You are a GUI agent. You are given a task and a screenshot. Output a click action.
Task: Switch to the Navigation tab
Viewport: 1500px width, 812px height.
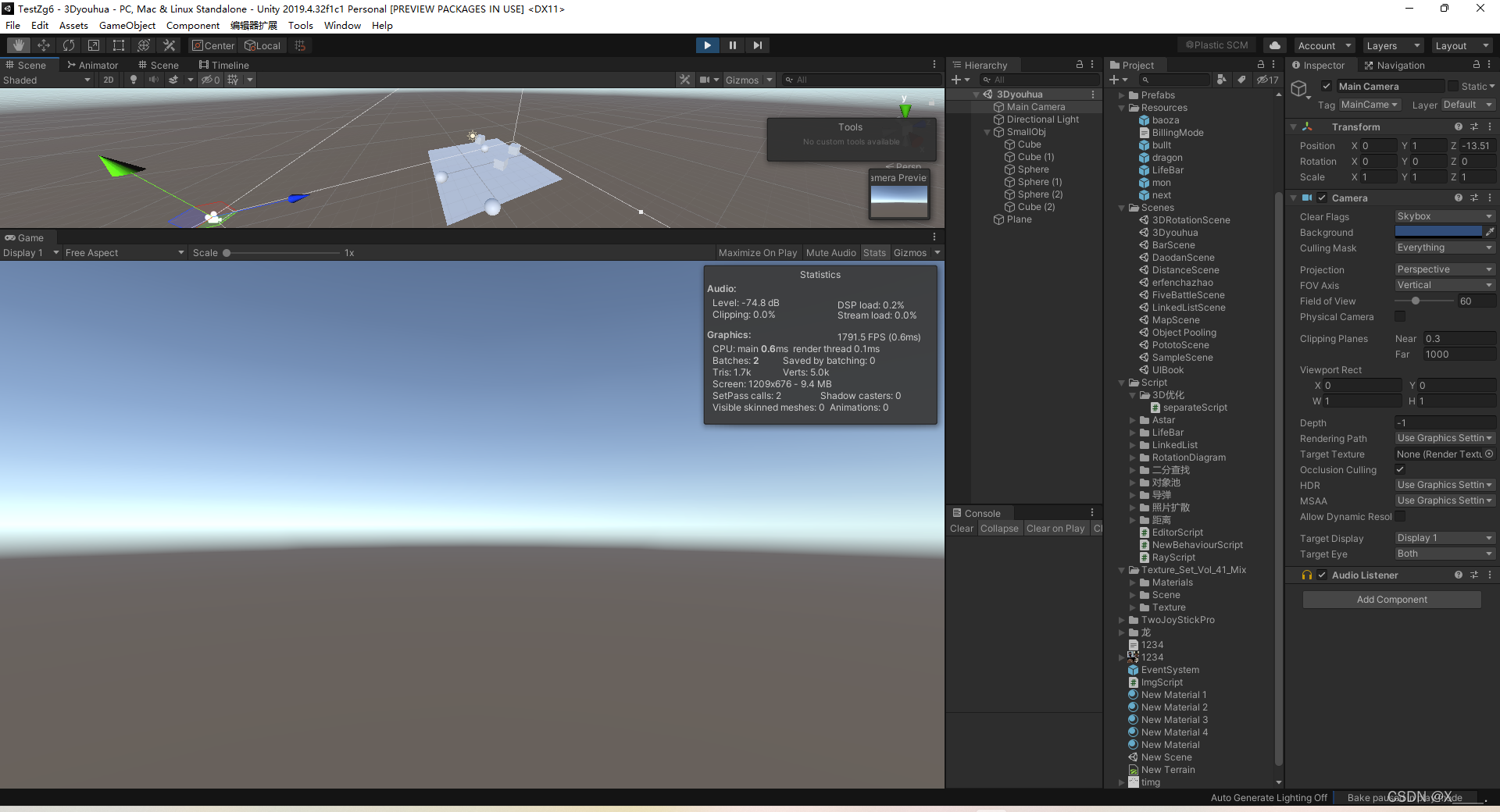[x=1395, y=65]
